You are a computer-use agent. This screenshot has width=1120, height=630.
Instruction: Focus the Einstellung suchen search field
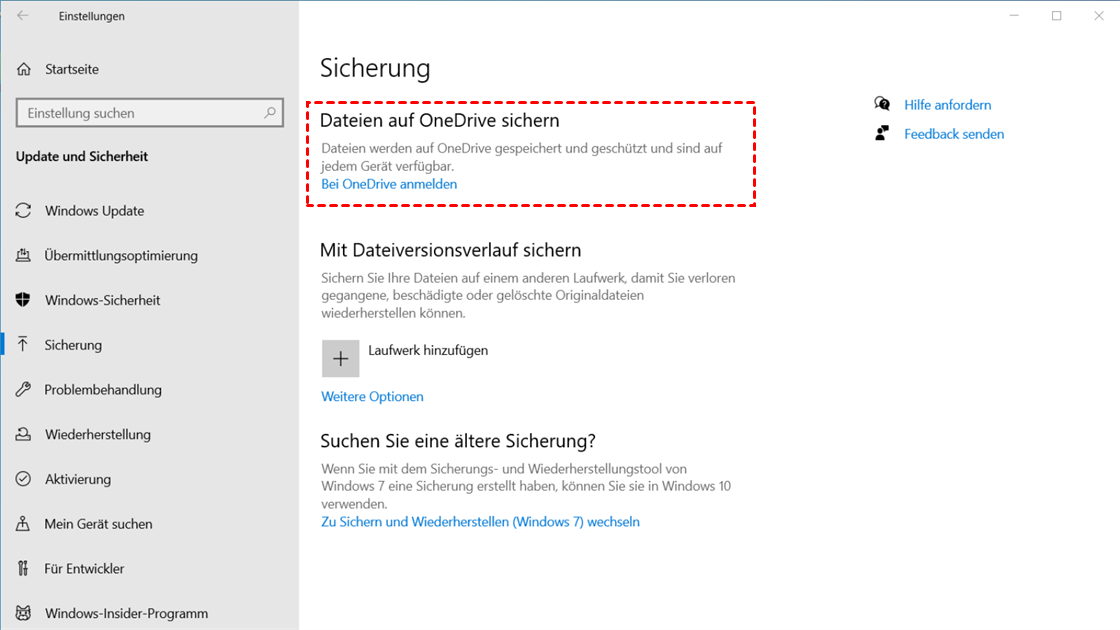149,113
